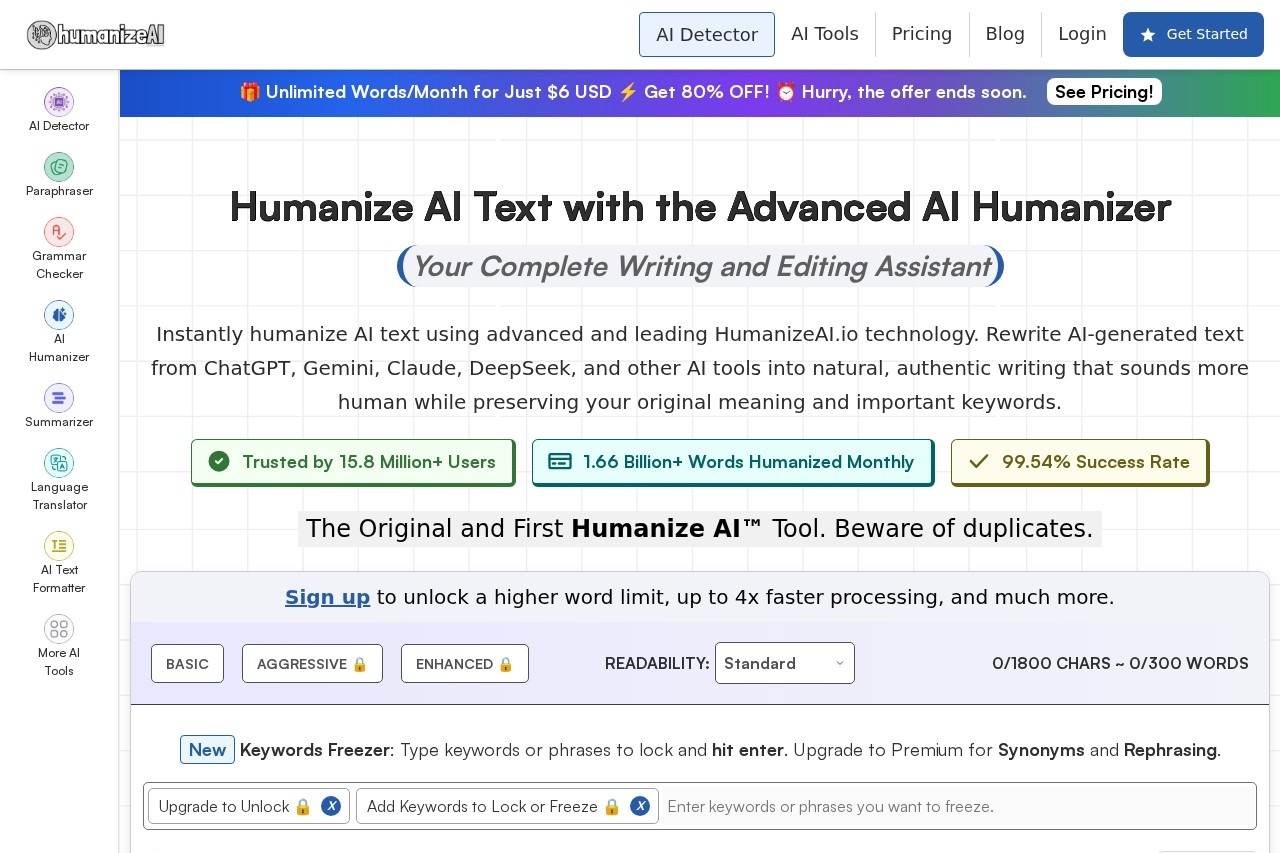Image resolution: width=1280 pixels, height=853 pixels.
Task: Click the green check icon beside Trusted Users
Action: (219, 461)
